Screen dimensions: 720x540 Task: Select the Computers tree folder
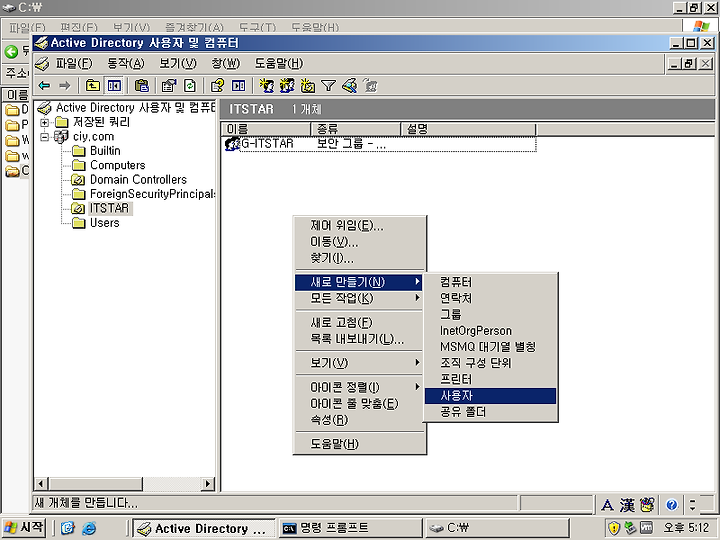tap(118, 165)
